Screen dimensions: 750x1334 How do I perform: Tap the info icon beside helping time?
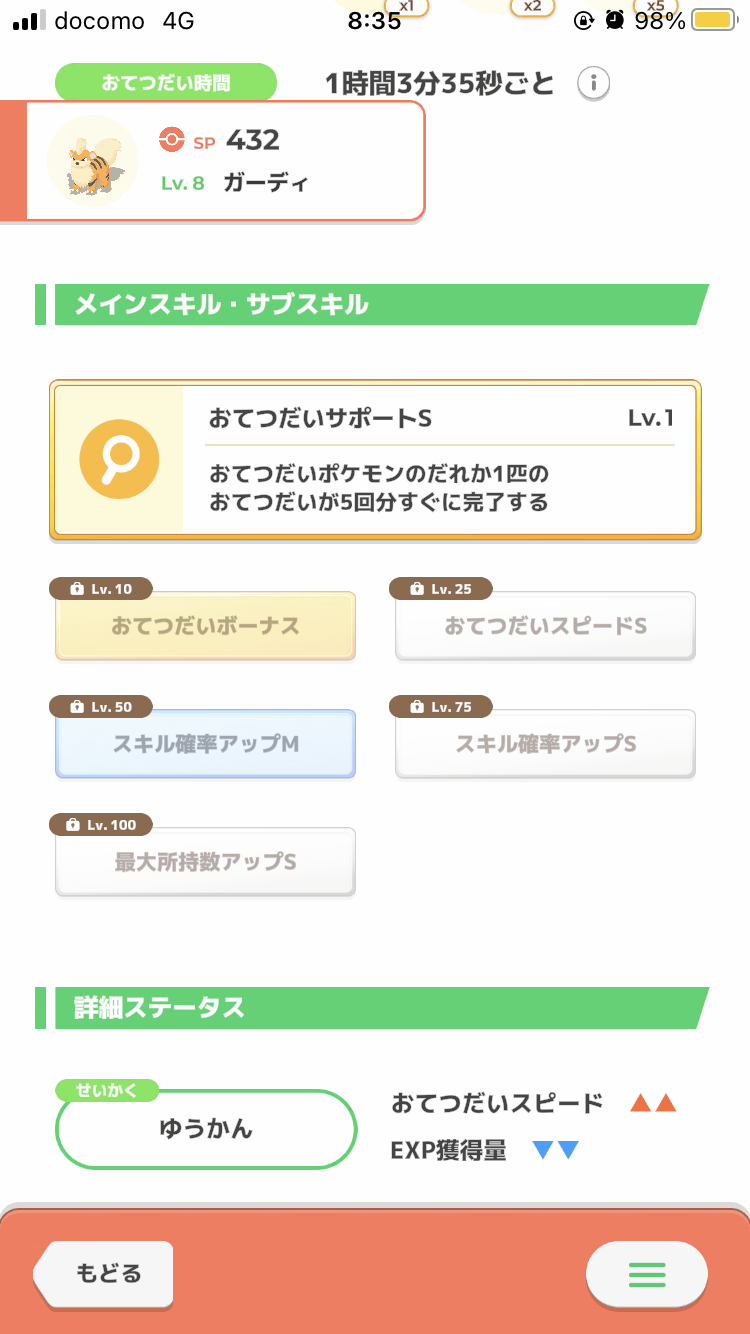tap(593, 83)
